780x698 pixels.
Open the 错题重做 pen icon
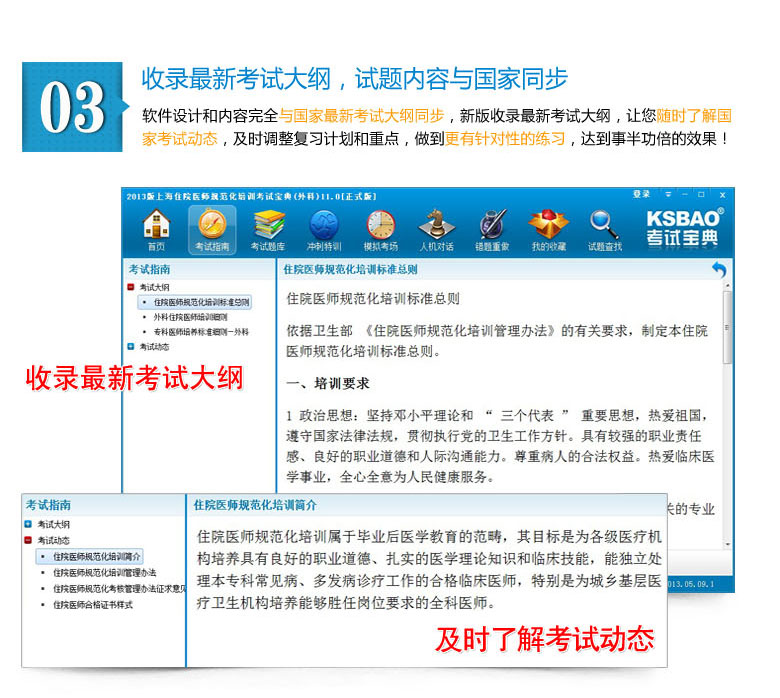[x=492, y=230]
